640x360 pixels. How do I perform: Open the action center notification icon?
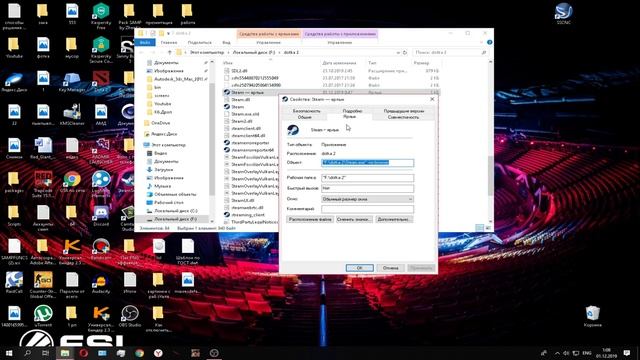pyautogui.click(x=627, y=353)
